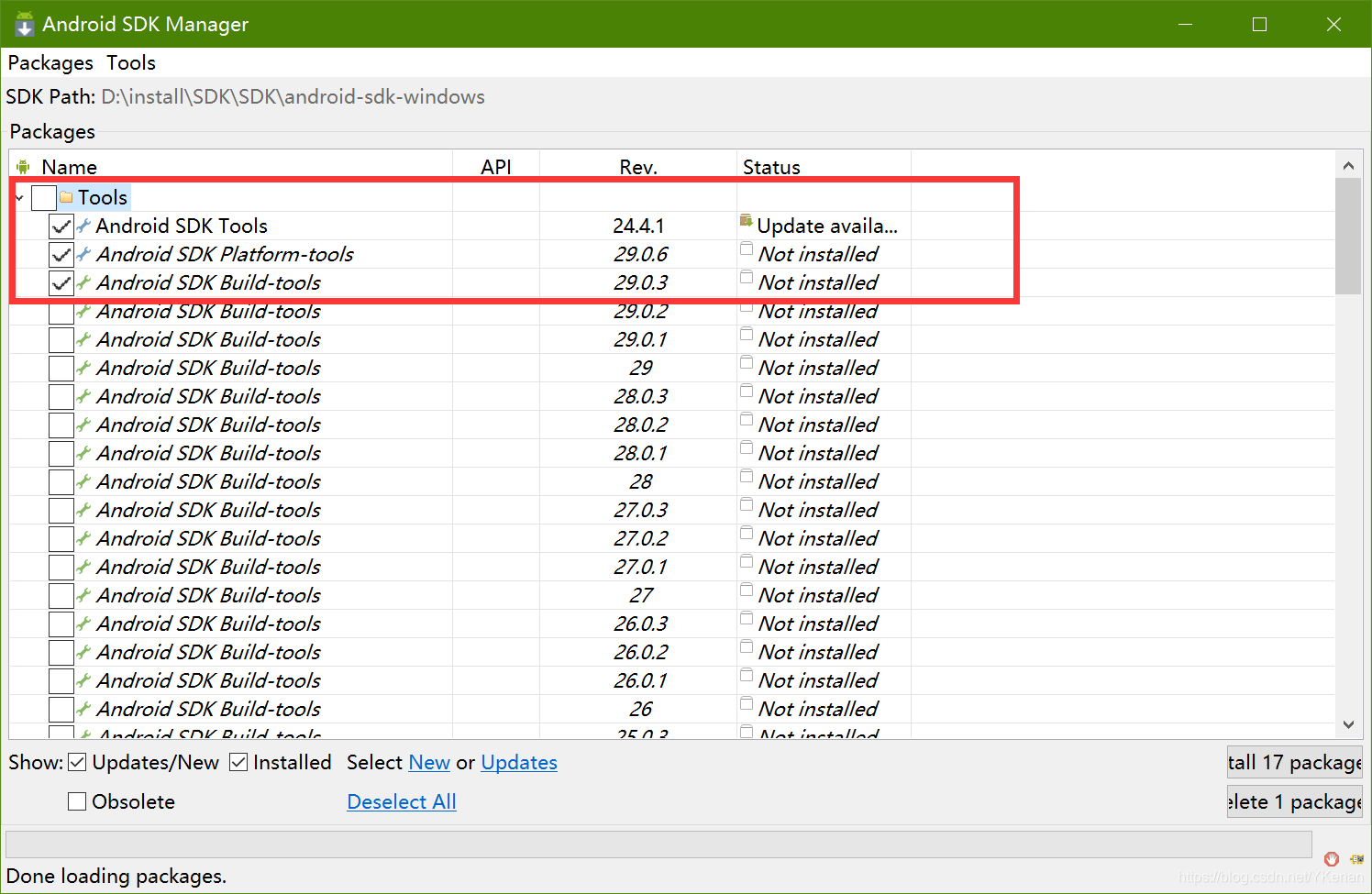The height and width of the screenshot is (894, 1372).
Task: Click Not installed status icon for Build-tools 27
Action: click(747, 590)
